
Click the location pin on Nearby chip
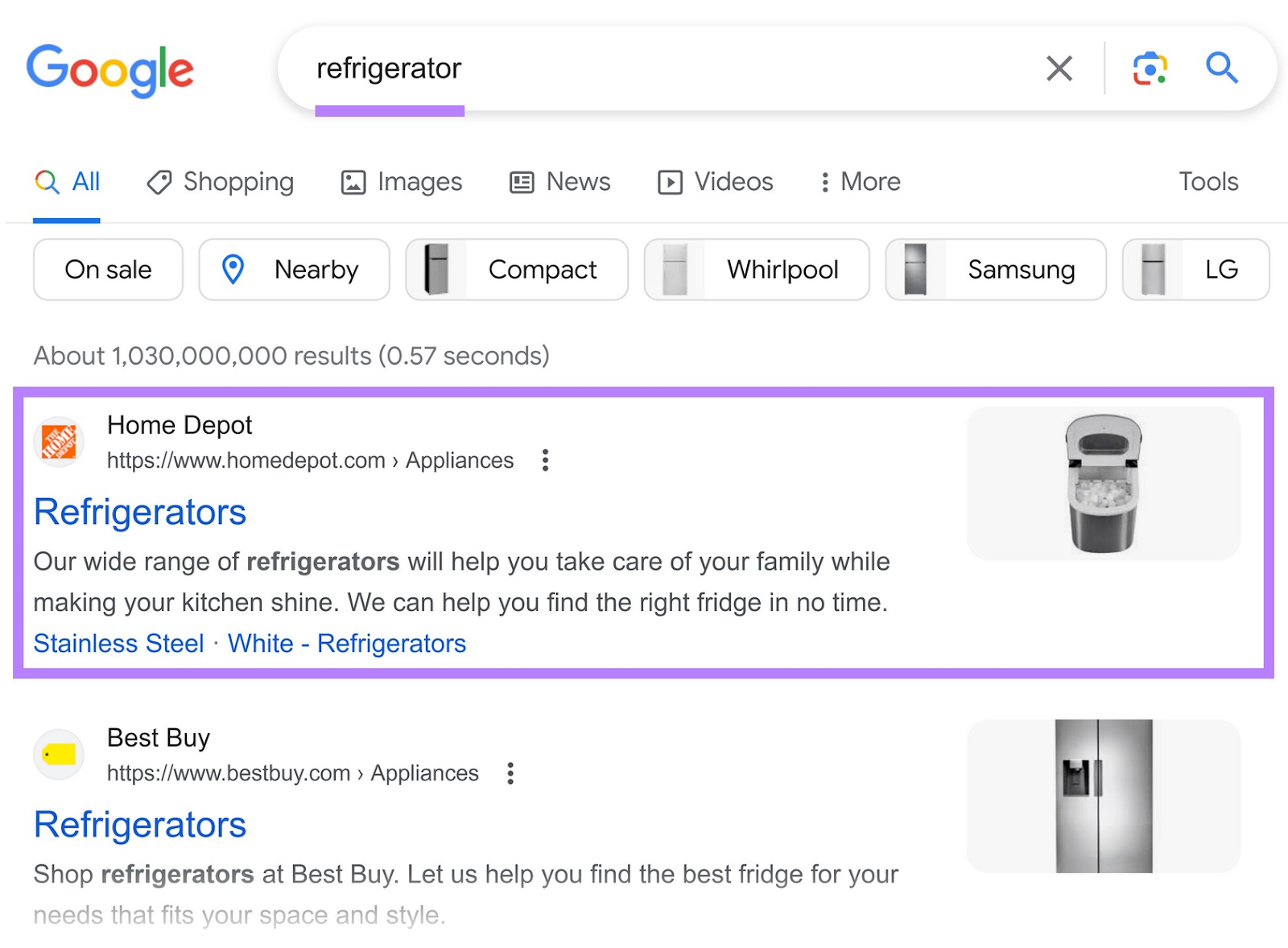coord(234,270)
